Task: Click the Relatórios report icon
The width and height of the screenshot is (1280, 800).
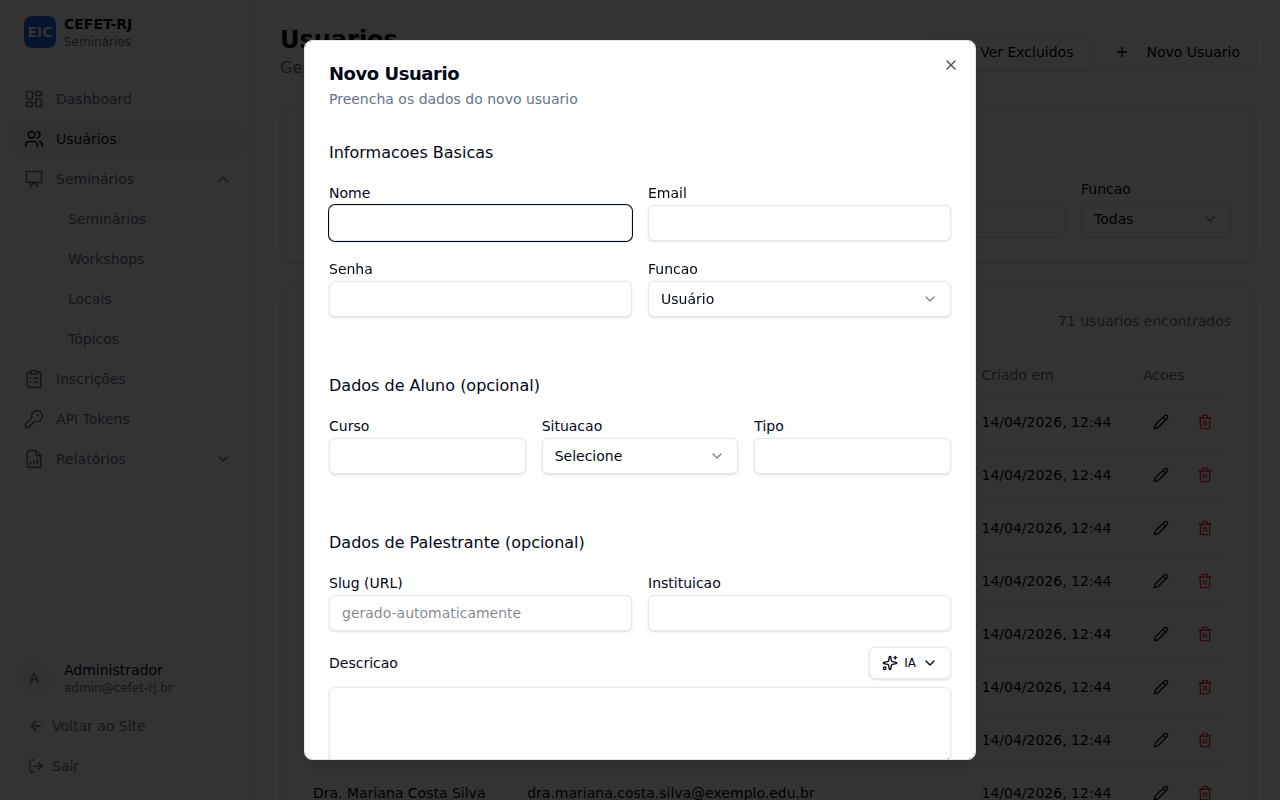Action: click(x=34, y=459)
